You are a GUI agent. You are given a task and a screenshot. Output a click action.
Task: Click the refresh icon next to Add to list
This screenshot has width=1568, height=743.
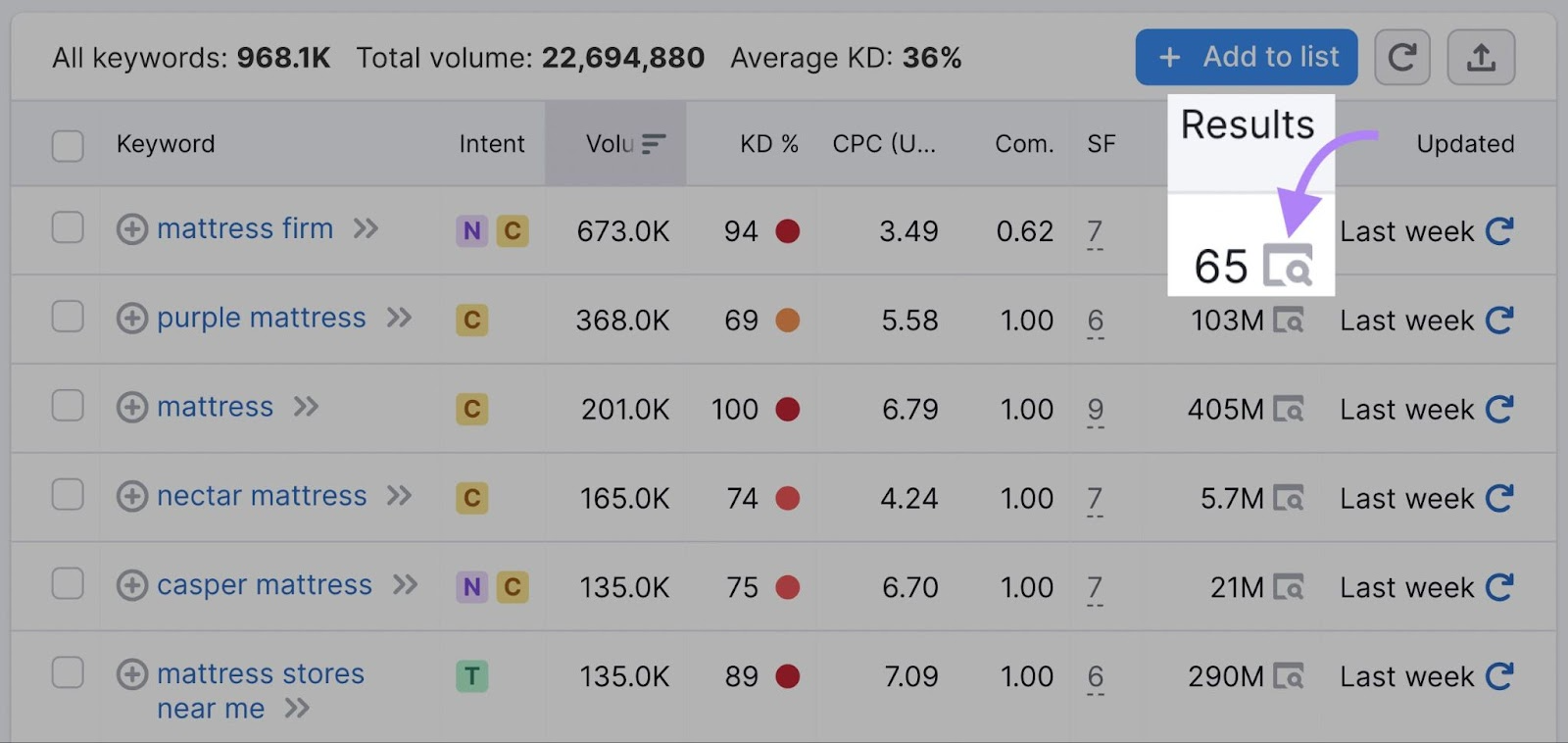pyautogui.click(x=1401, y=58)
